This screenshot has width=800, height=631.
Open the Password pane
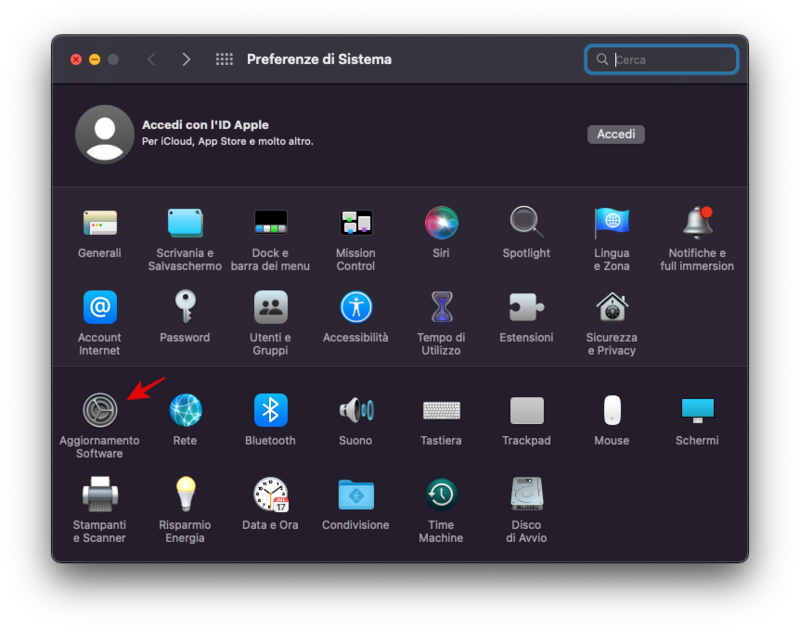click(x=185, y=307)
